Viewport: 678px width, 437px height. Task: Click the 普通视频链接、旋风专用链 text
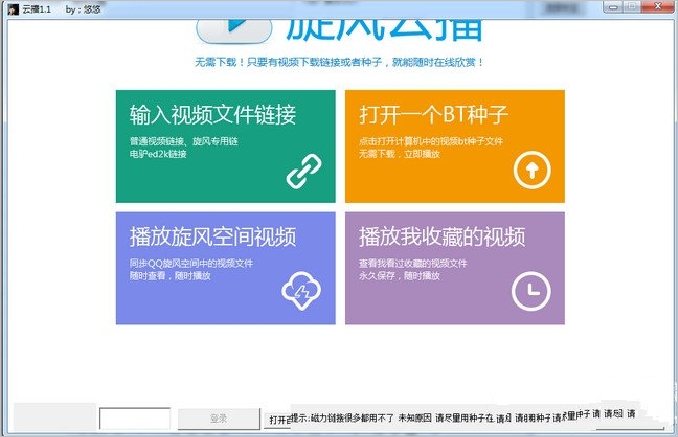184,141
